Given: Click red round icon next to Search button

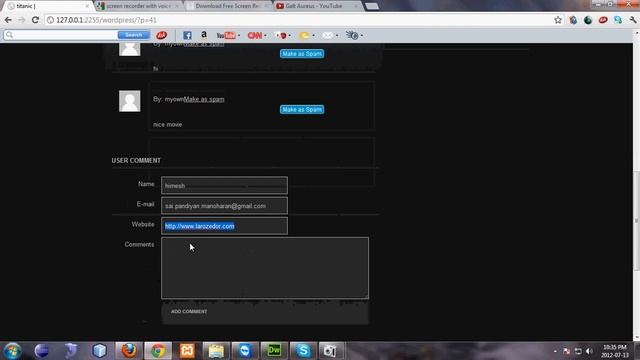Looking at the screenshot, I should tap(162, 35).
